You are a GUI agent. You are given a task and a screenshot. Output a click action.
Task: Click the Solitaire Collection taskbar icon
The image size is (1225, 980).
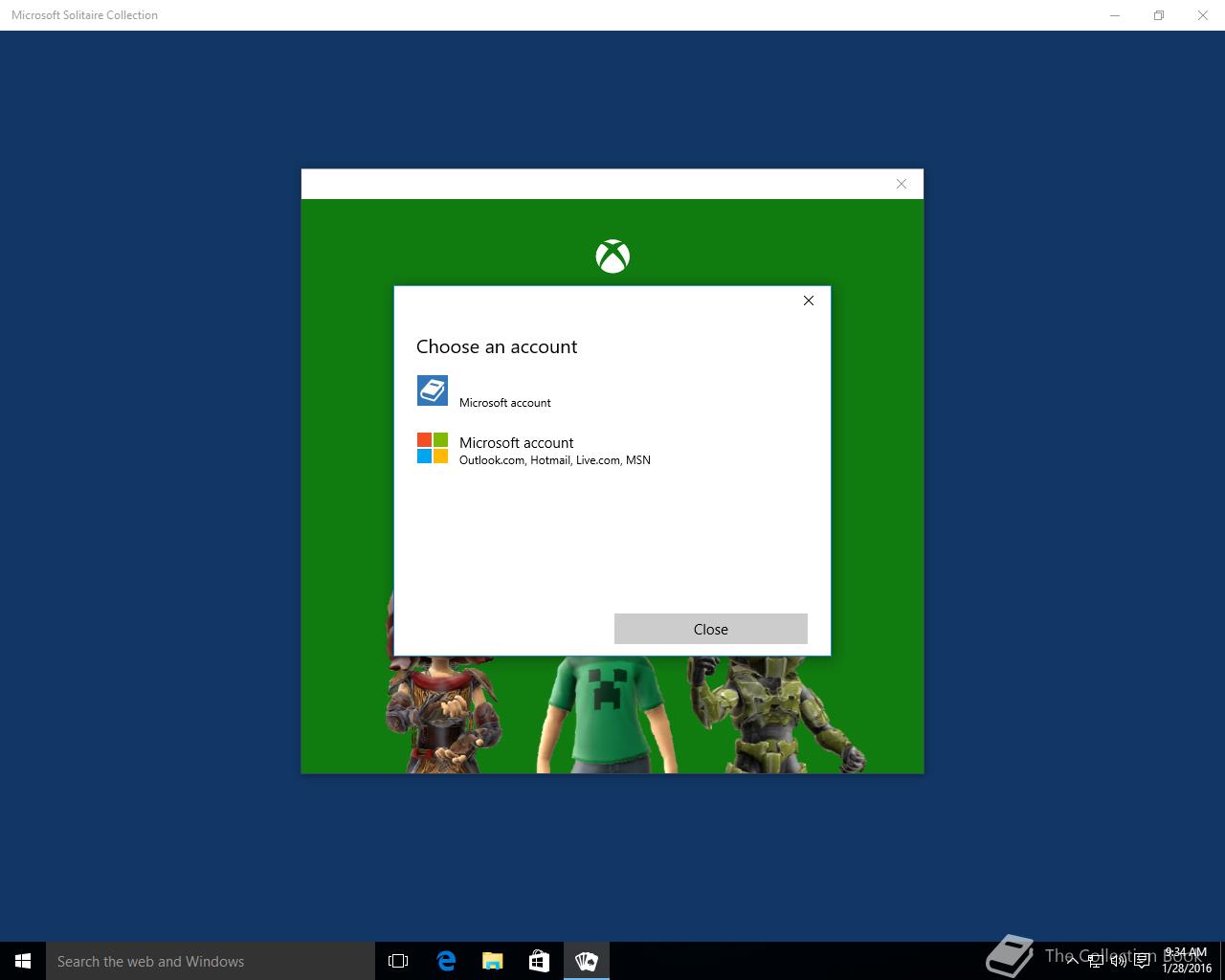pyautogui.click(x=587, y=961)
